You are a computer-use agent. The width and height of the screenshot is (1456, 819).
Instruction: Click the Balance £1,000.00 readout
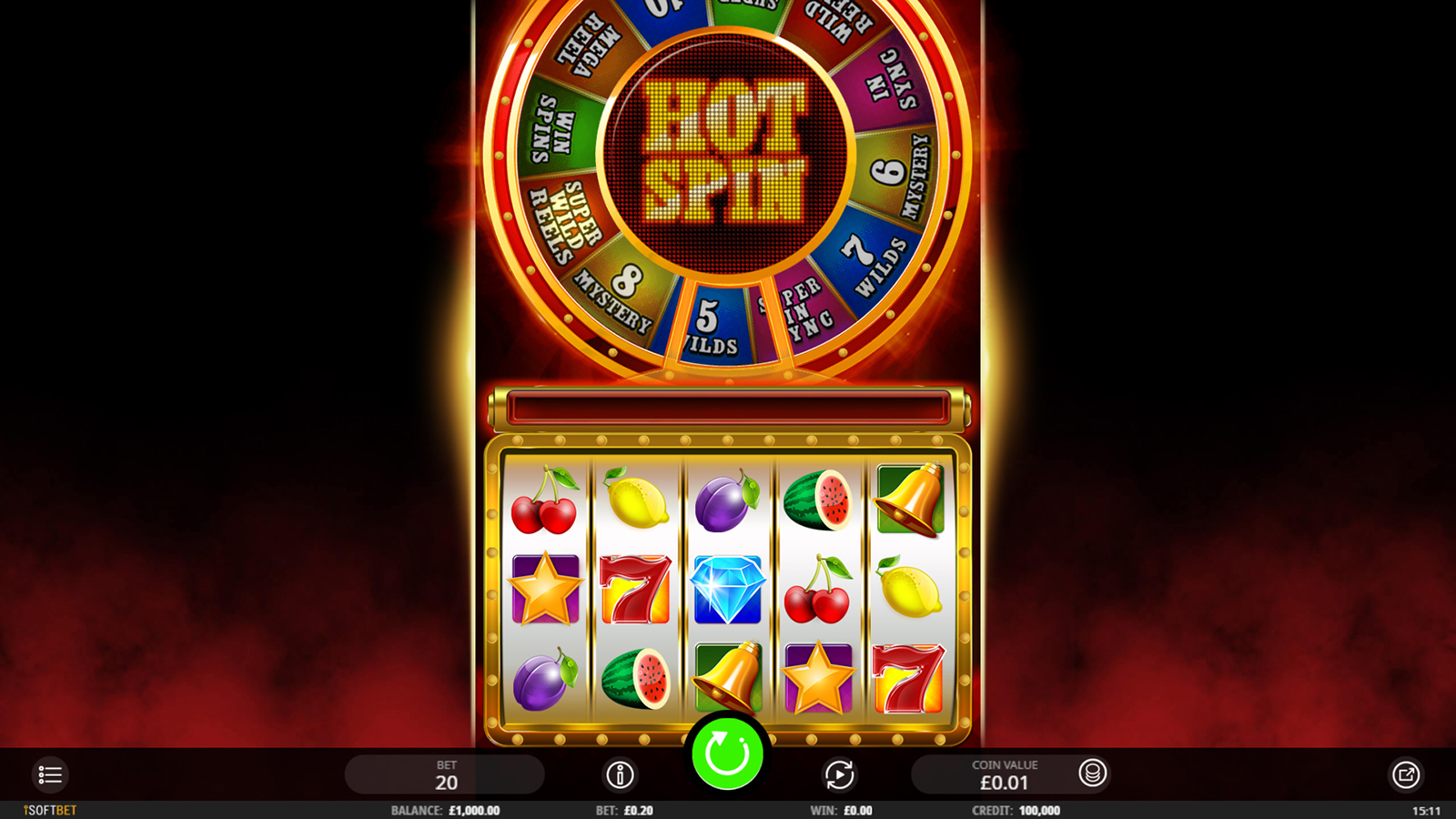click(445, 810)
